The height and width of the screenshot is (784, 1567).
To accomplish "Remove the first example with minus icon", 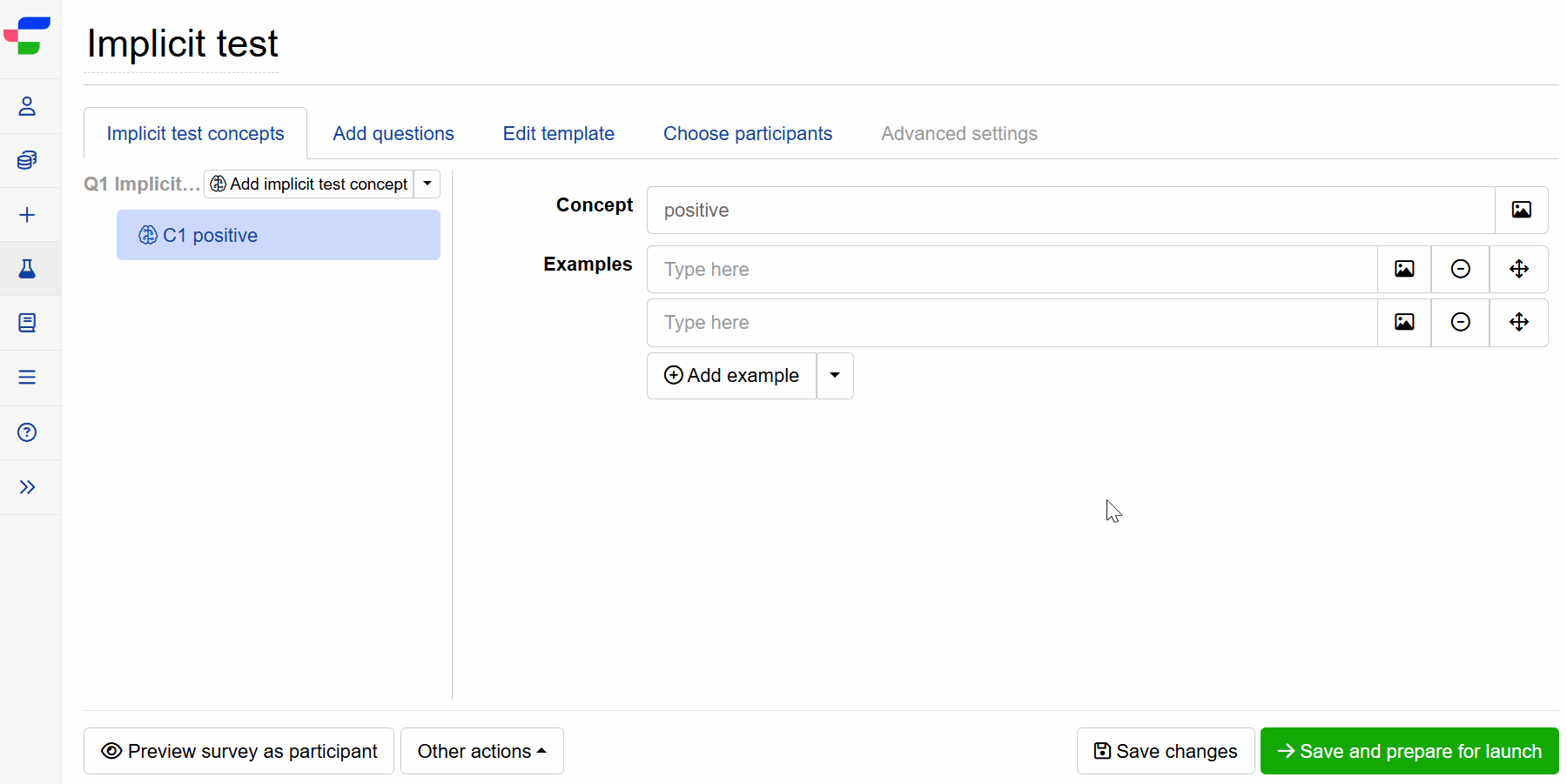I will click(1460, 269).
